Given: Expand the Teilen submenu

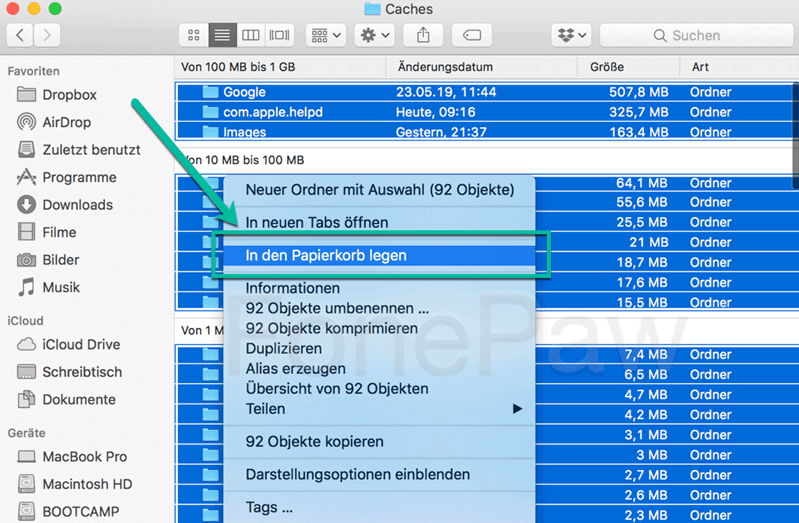Looking at the screenshot, I should point(380,409).
